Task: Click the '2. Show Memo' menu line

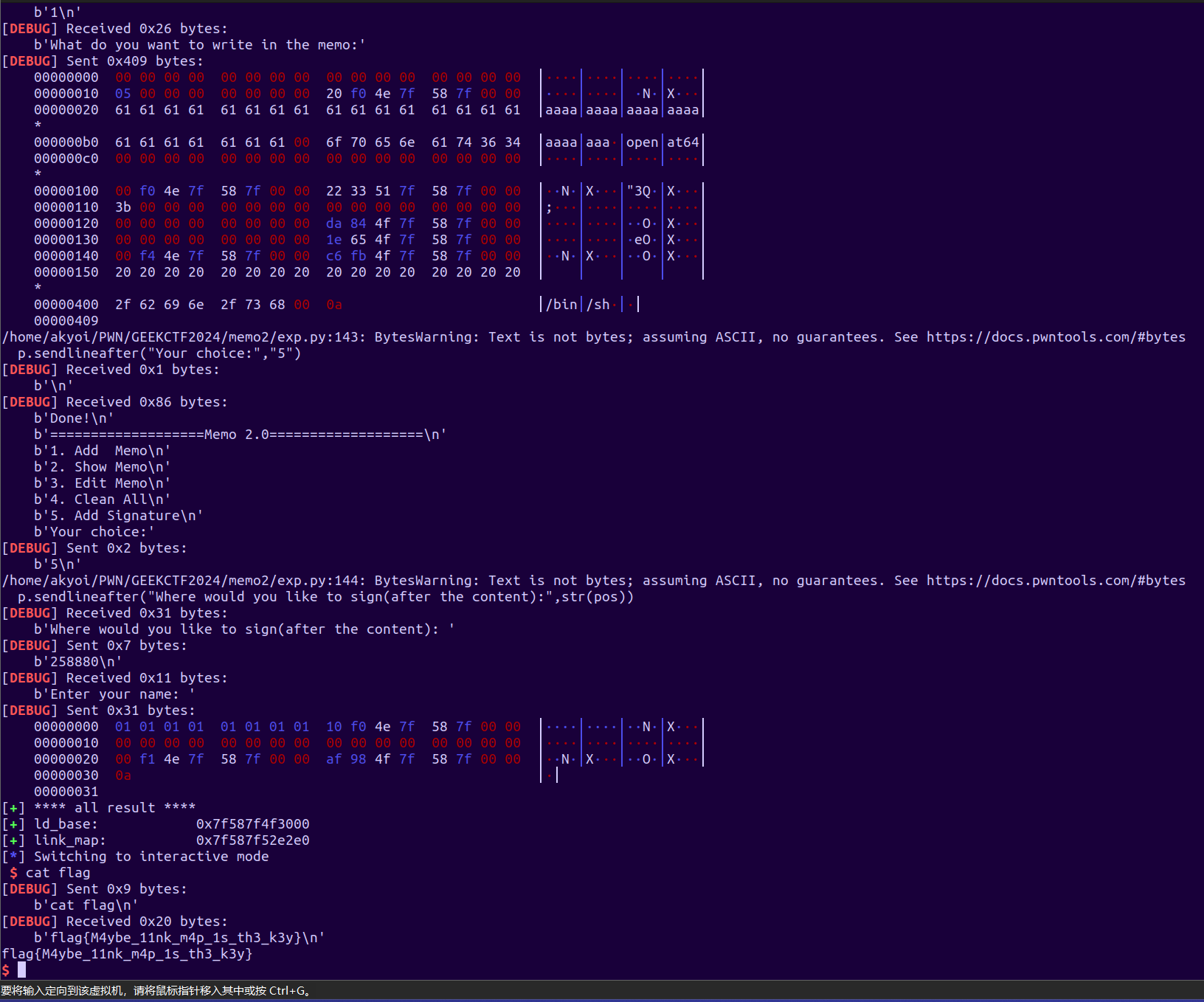Action: 103,466
